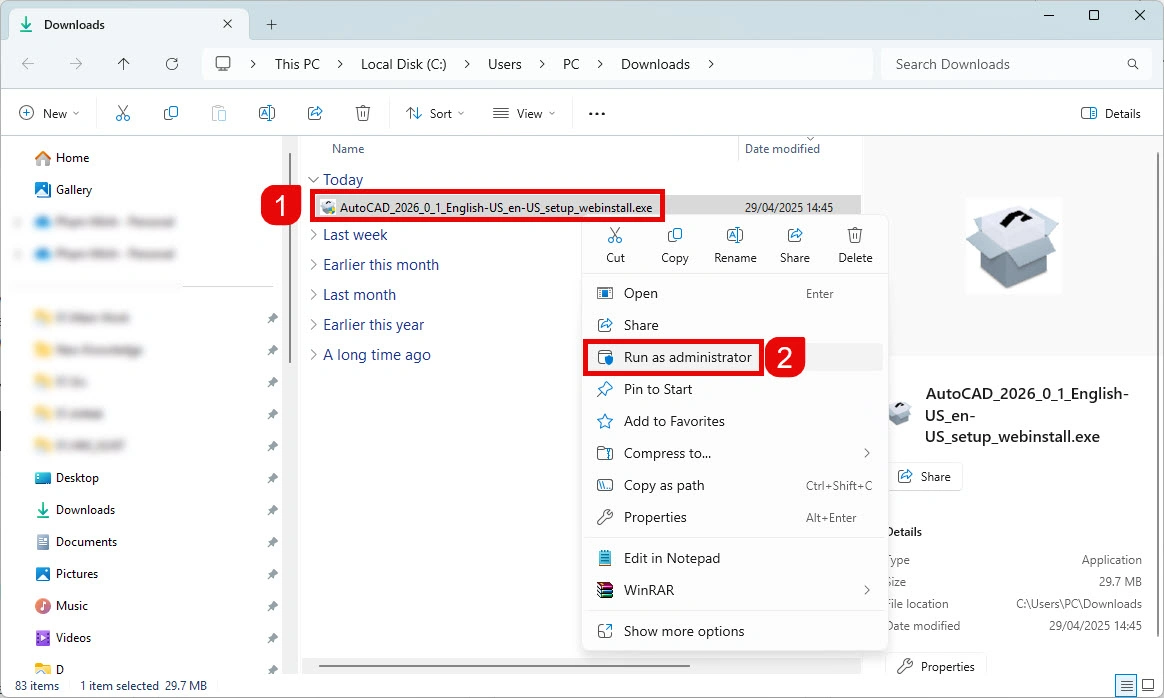Select Show more options
This screenshot has height=698, width=1164.
(x=735, y=631)
